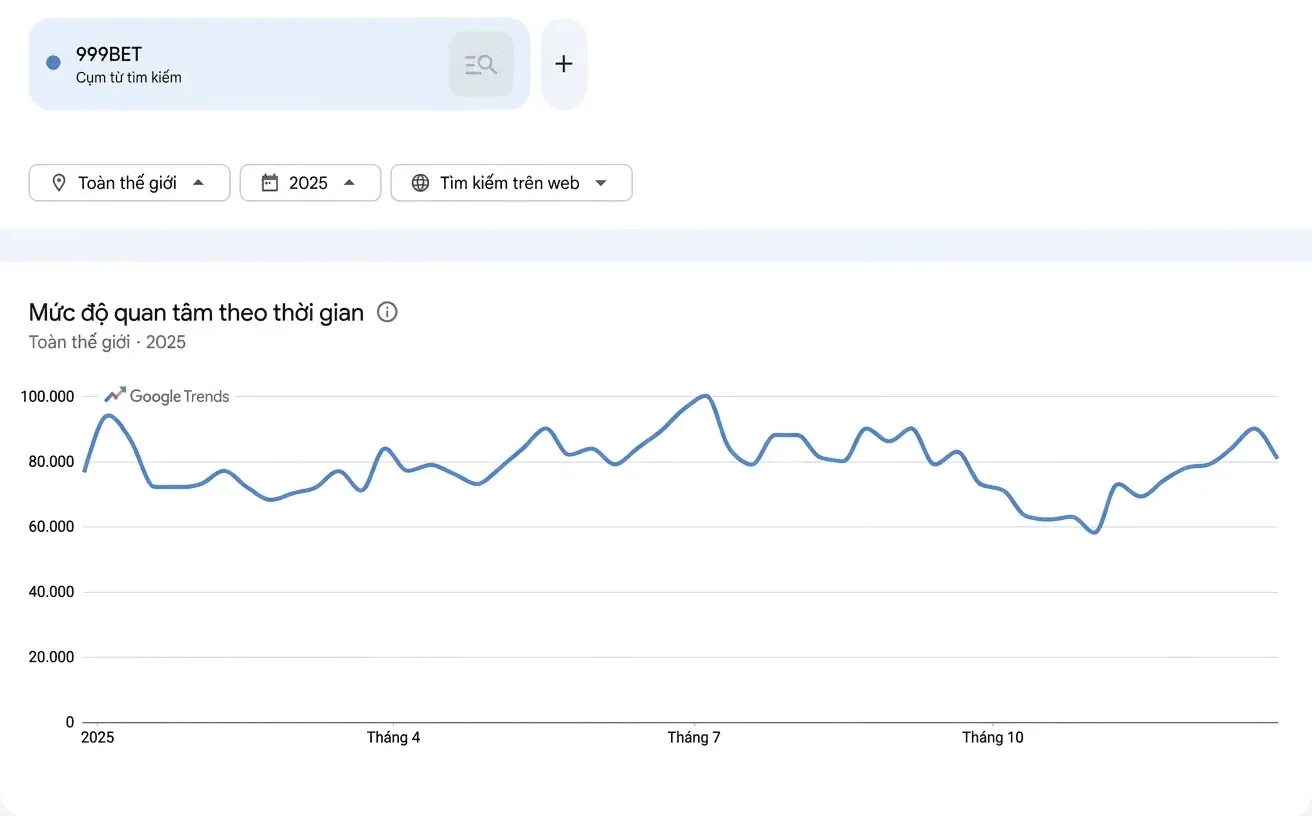The image size is (1312, 816).
Task: Click the 100.000 value on the vertical axis
Action: coord(47,397)
